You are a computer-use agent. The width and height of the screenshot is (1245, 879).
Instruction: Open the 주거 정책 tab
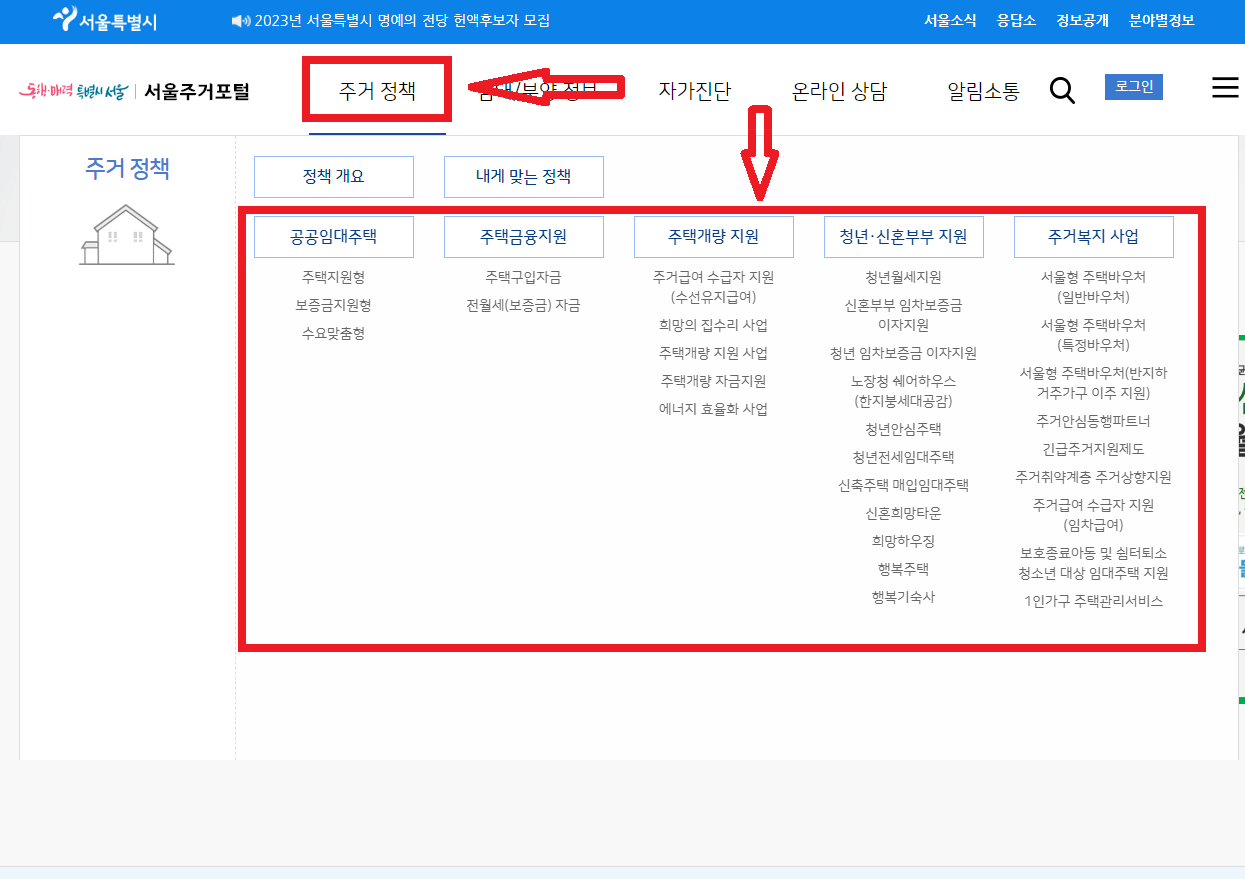[x=377, y=89]
